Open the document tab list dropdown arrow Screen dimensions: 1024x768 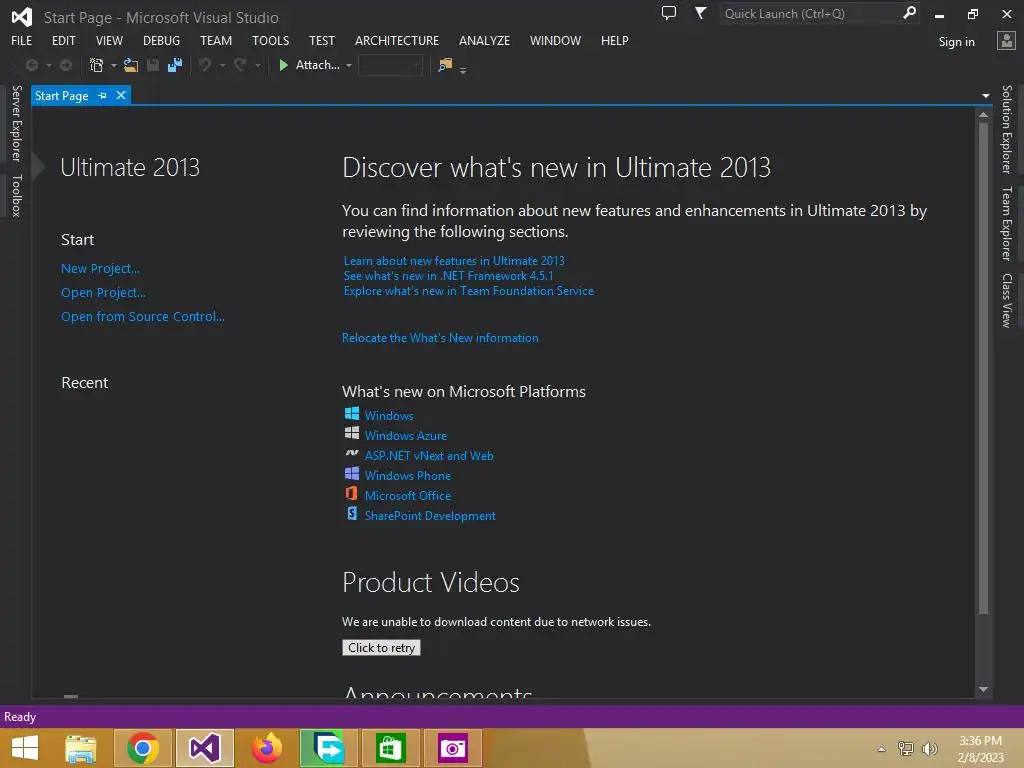point(985,96)
